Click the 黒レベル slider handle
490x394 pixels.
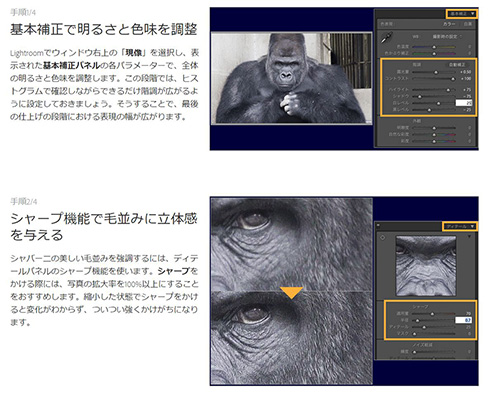429,109
